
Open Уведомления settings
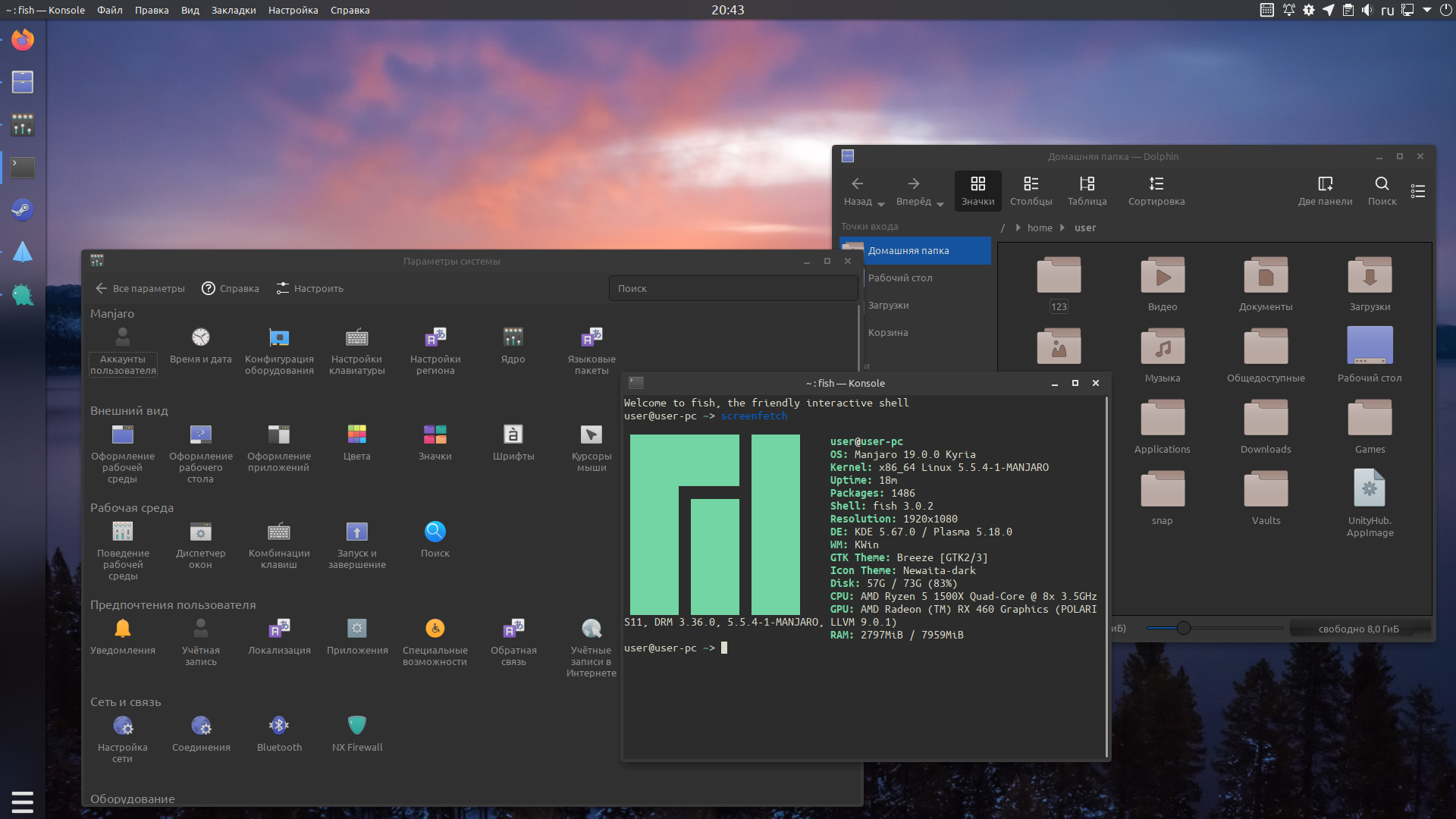tap(123, 636)
